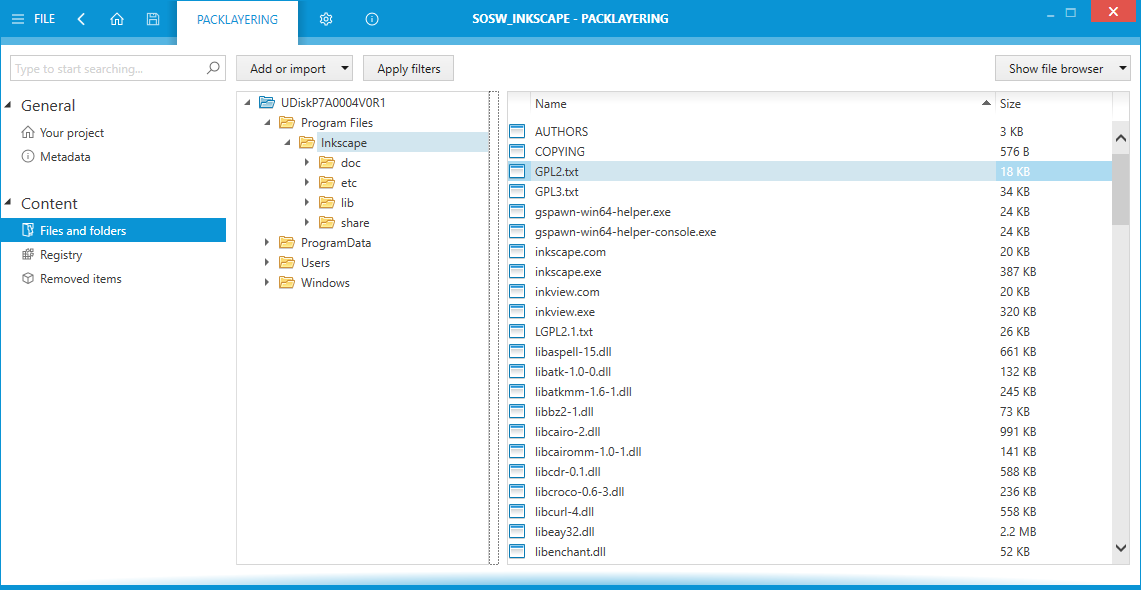Image resolution: width=1141 pixels, height=590 pixels.
Task: Select the ProgramData folder
Action: [x=336, y=242]
